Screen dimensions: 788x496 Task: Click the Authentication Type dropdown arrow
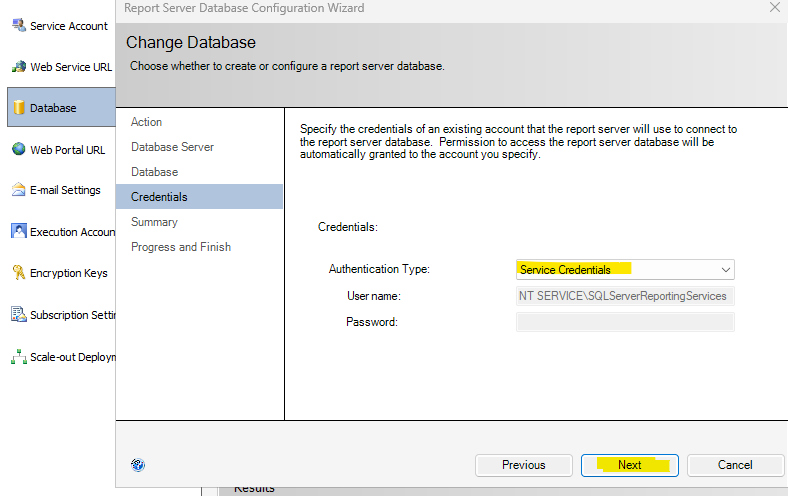pos(725,270)
